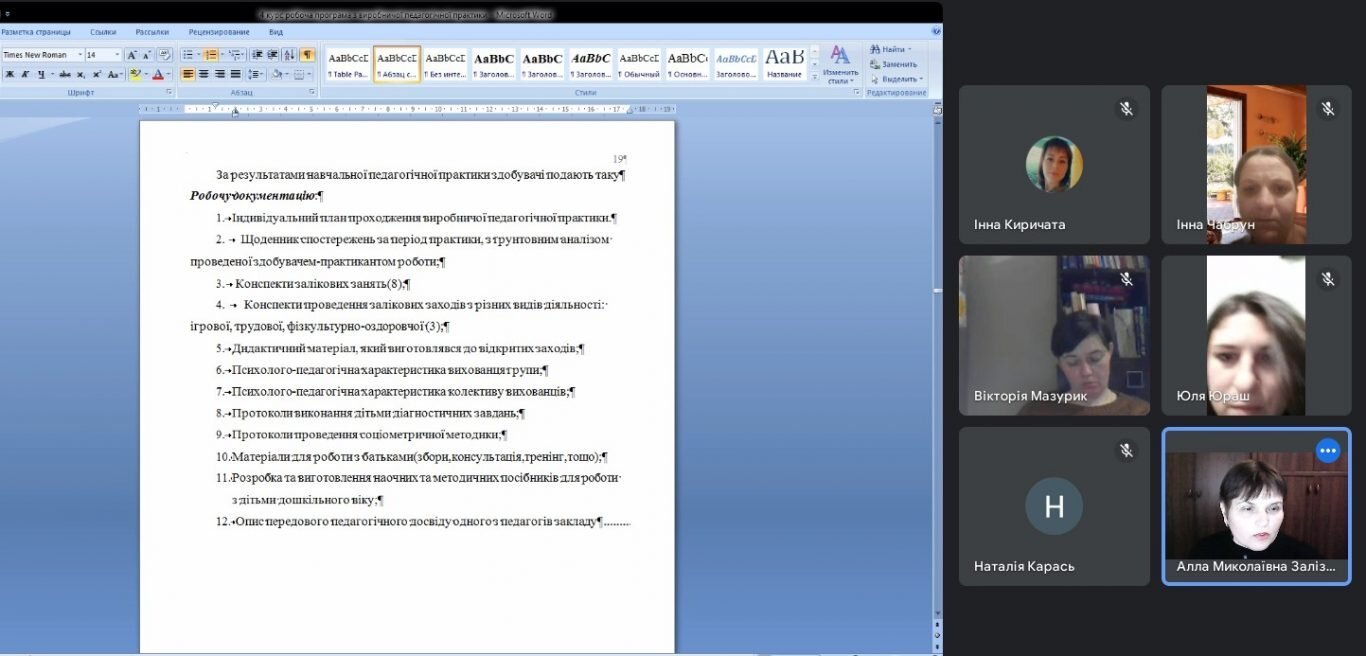Select the red font color swatch
The height and width of the screenshot is (656, 1366).
click(159, 74)
